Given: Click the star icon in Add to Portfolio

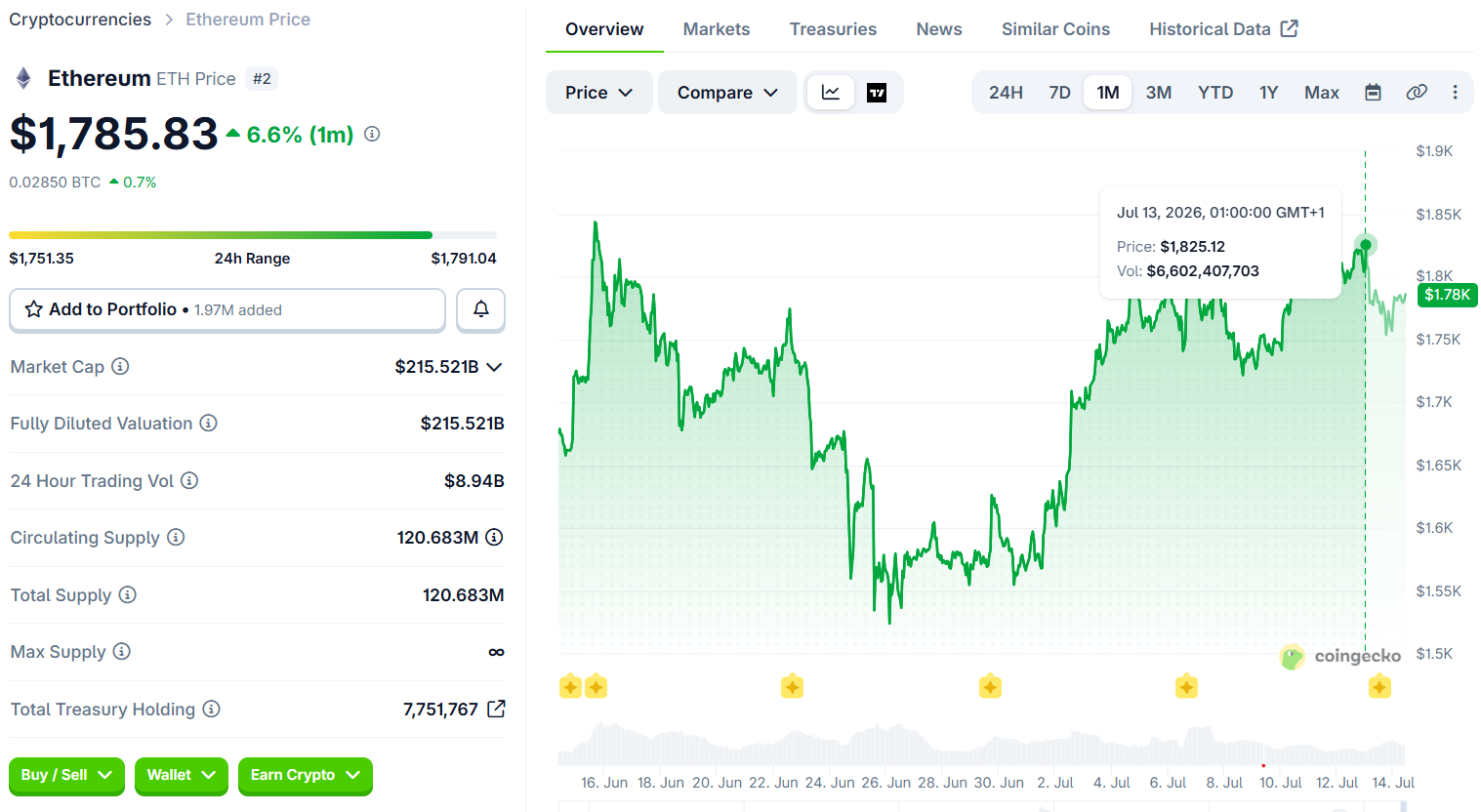Looking at the screenshot, I should point(34,309).
